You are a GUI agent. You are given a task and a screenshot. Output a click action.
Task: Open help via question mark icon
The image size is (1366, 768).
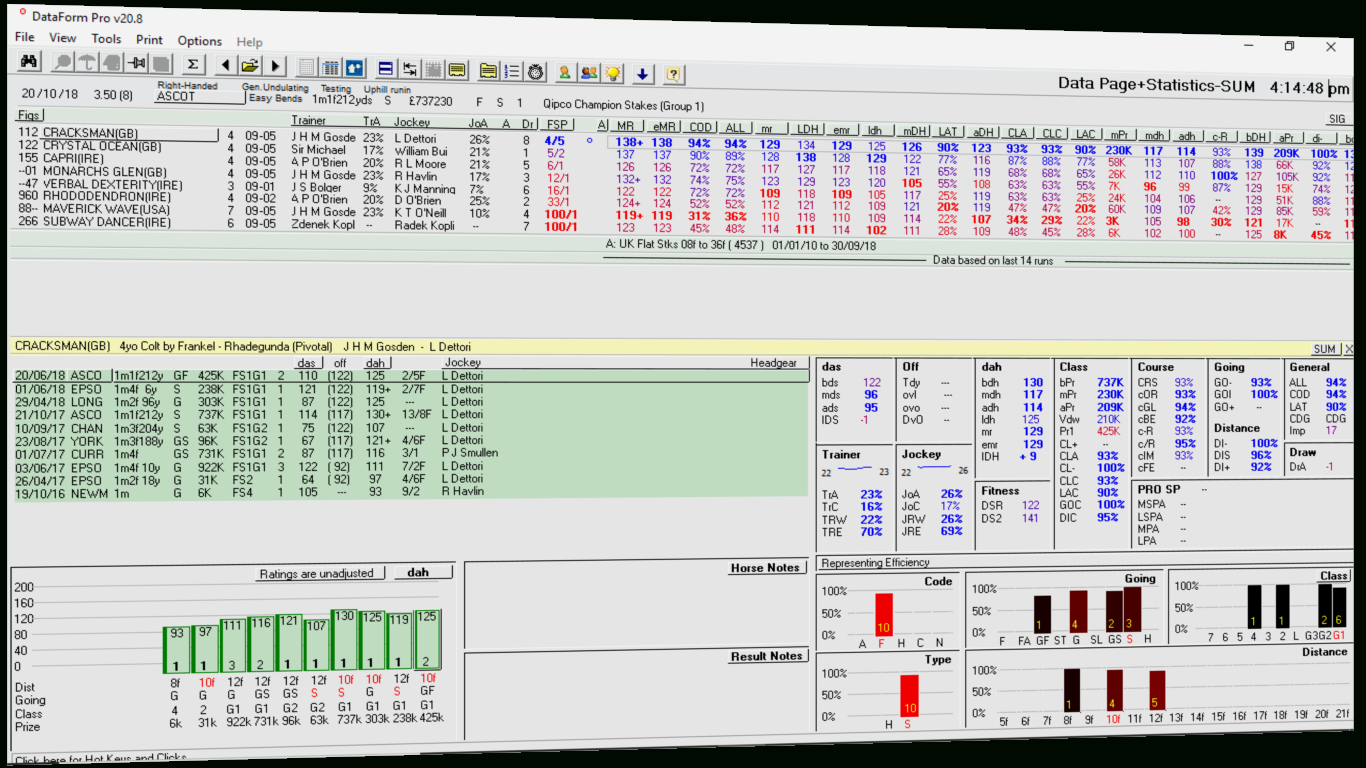pyautogui.click(x=673, y=74)
